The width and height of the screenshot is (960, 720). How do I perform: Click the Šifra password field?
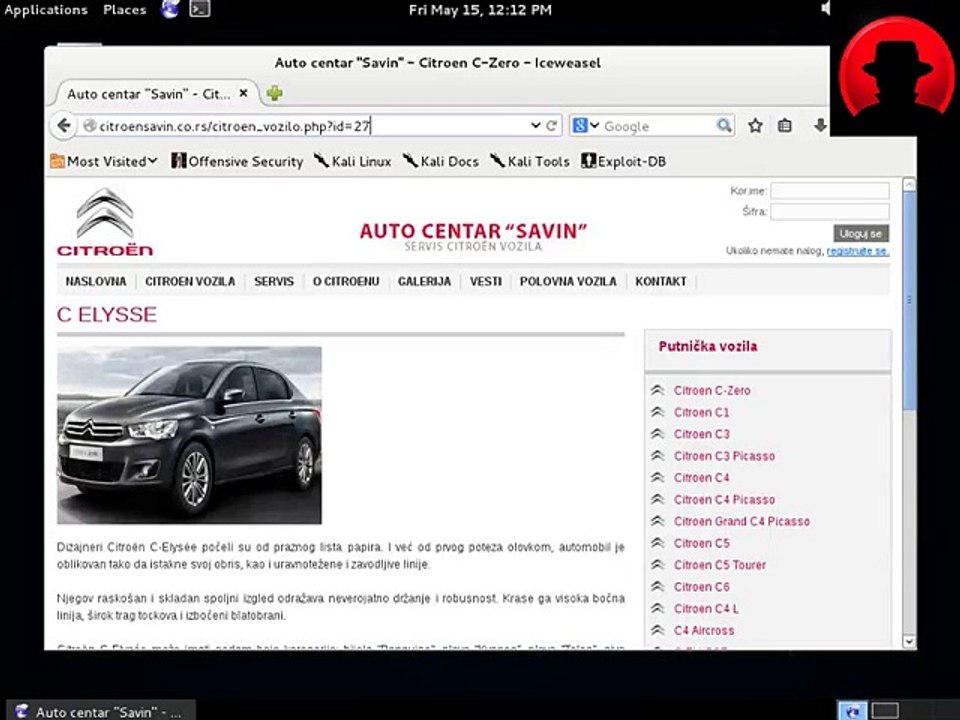coord(830,211)
